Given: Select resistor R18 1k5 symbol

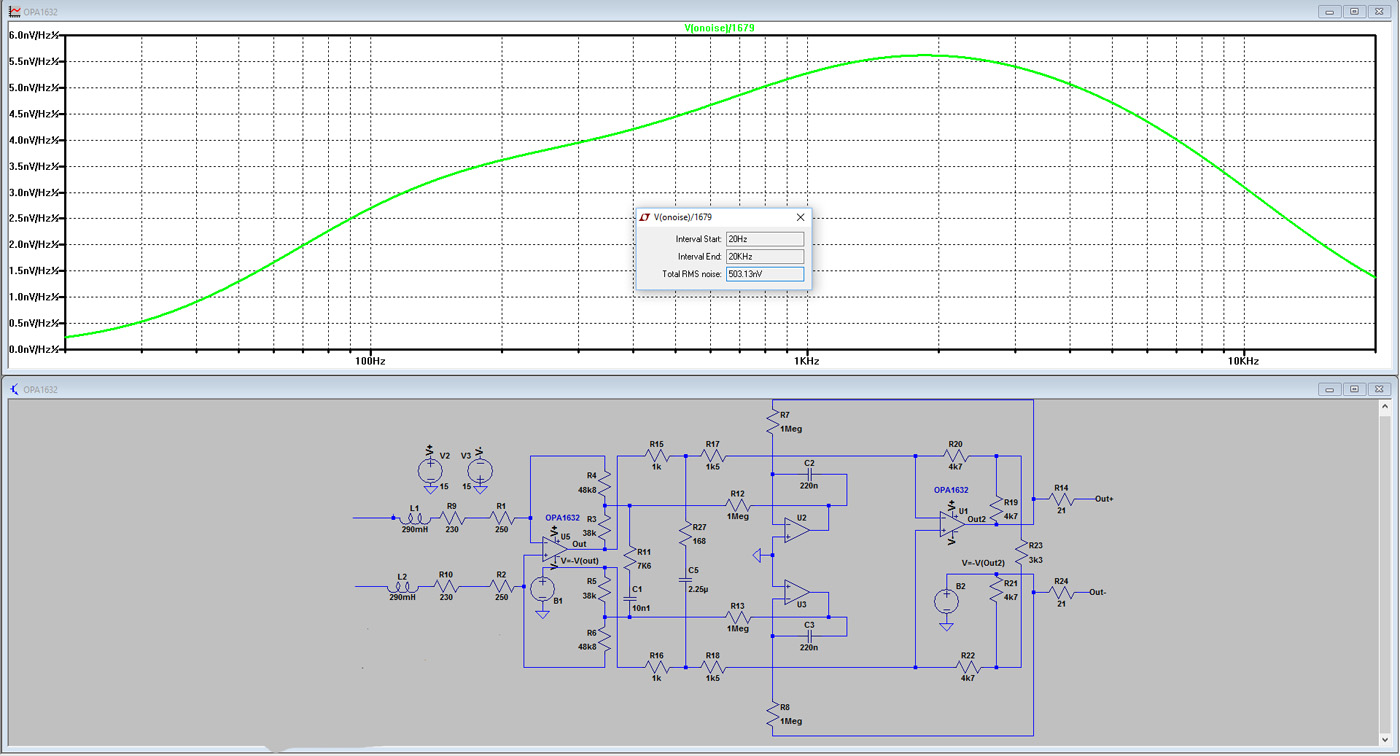Looking at the screenshot, I should click(x=712, y=667).
